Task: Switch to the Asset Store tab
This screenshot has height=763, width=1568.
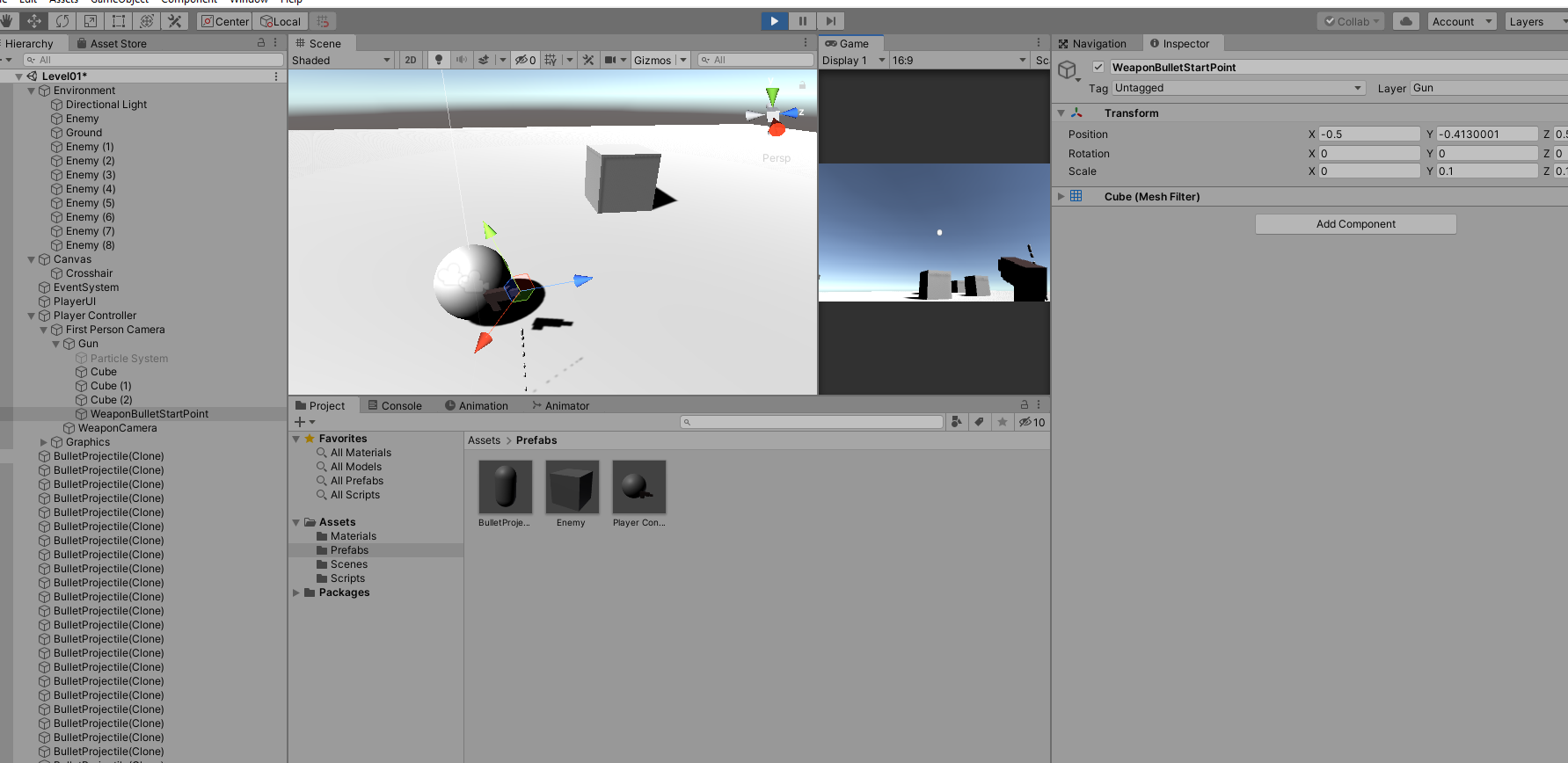Action: [112, 43]
